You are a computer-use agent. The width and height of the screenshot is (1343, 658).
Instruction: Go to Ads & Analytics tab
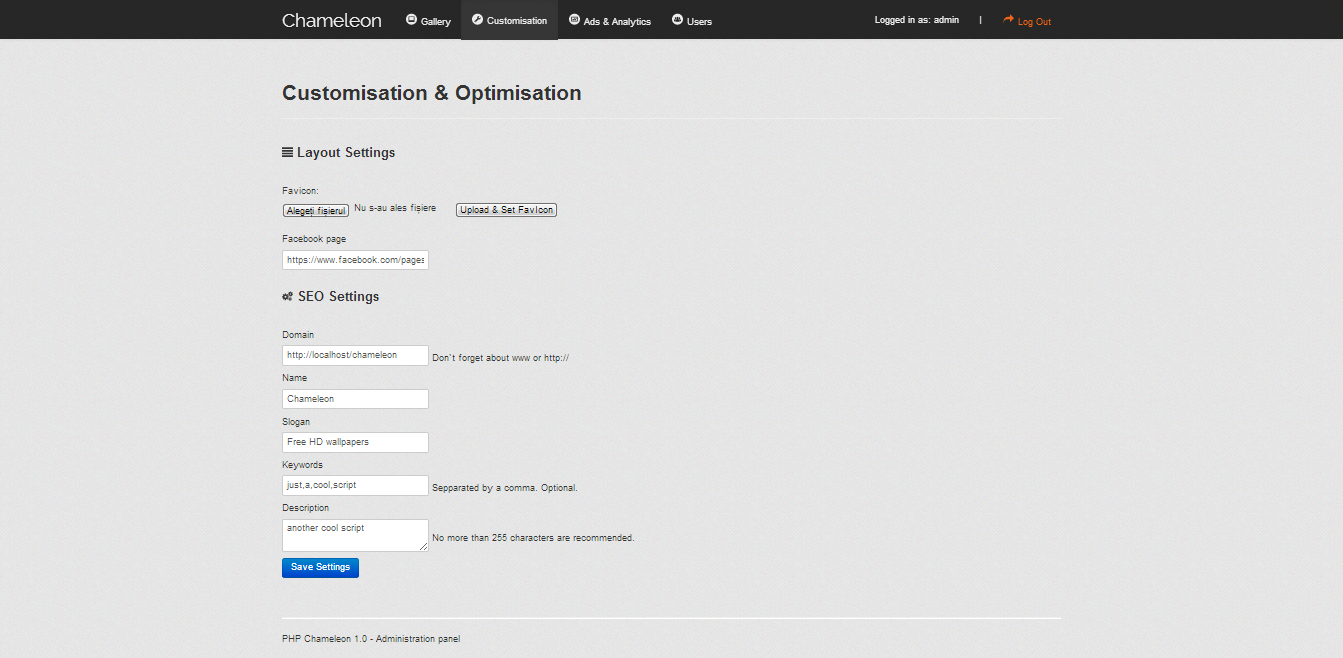tap(609, 20)
